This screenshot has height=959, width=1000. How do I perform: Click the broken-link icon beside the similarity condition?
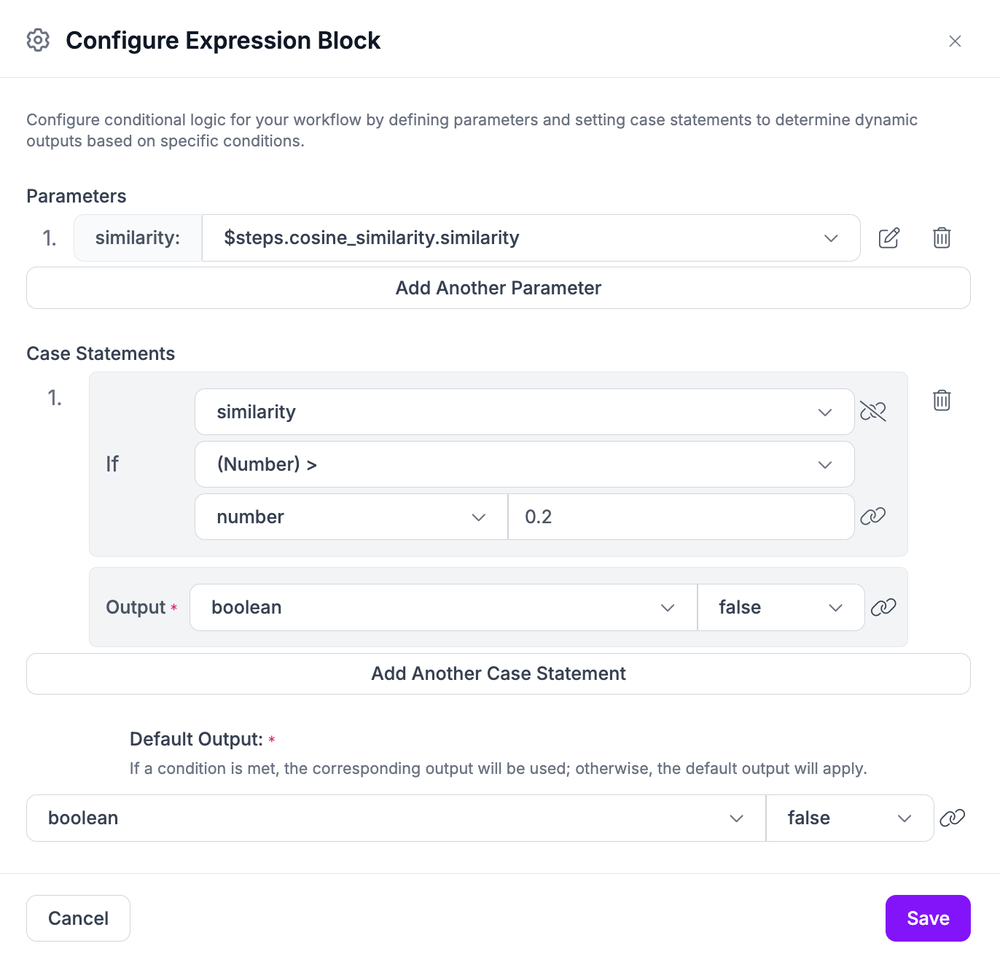coord(873,410)
